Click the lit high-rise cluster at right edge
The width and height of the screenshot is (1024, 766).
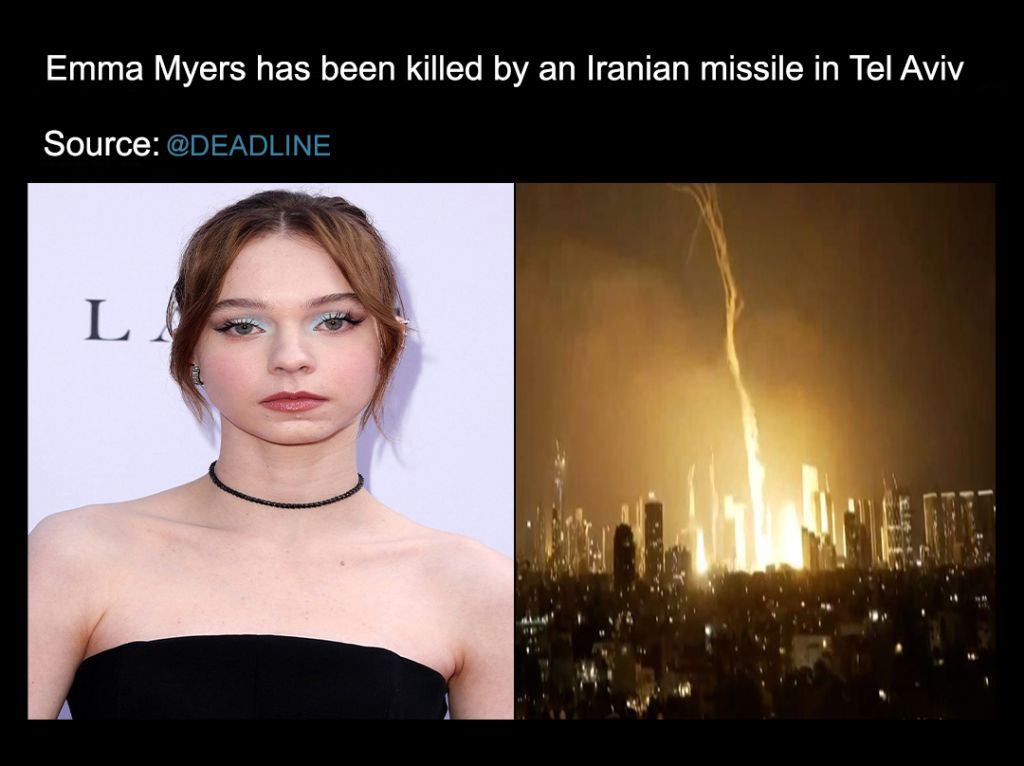tap(958, 526)
